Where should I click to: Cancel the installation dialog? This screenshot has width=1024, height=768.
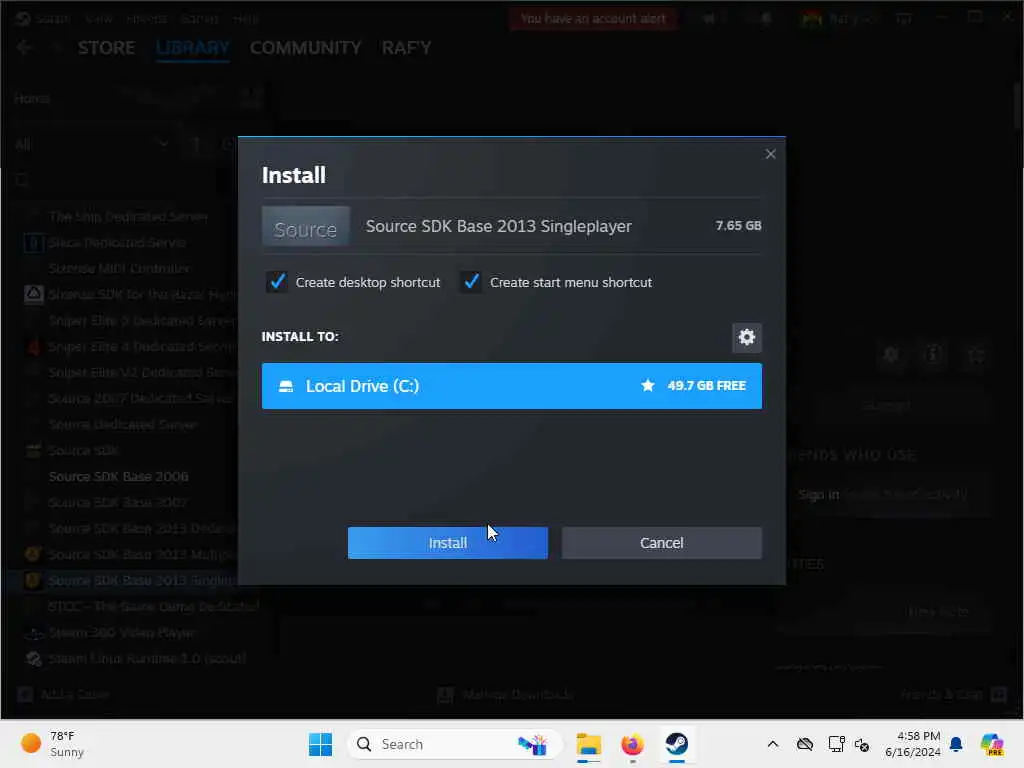(x=661, y=543)
